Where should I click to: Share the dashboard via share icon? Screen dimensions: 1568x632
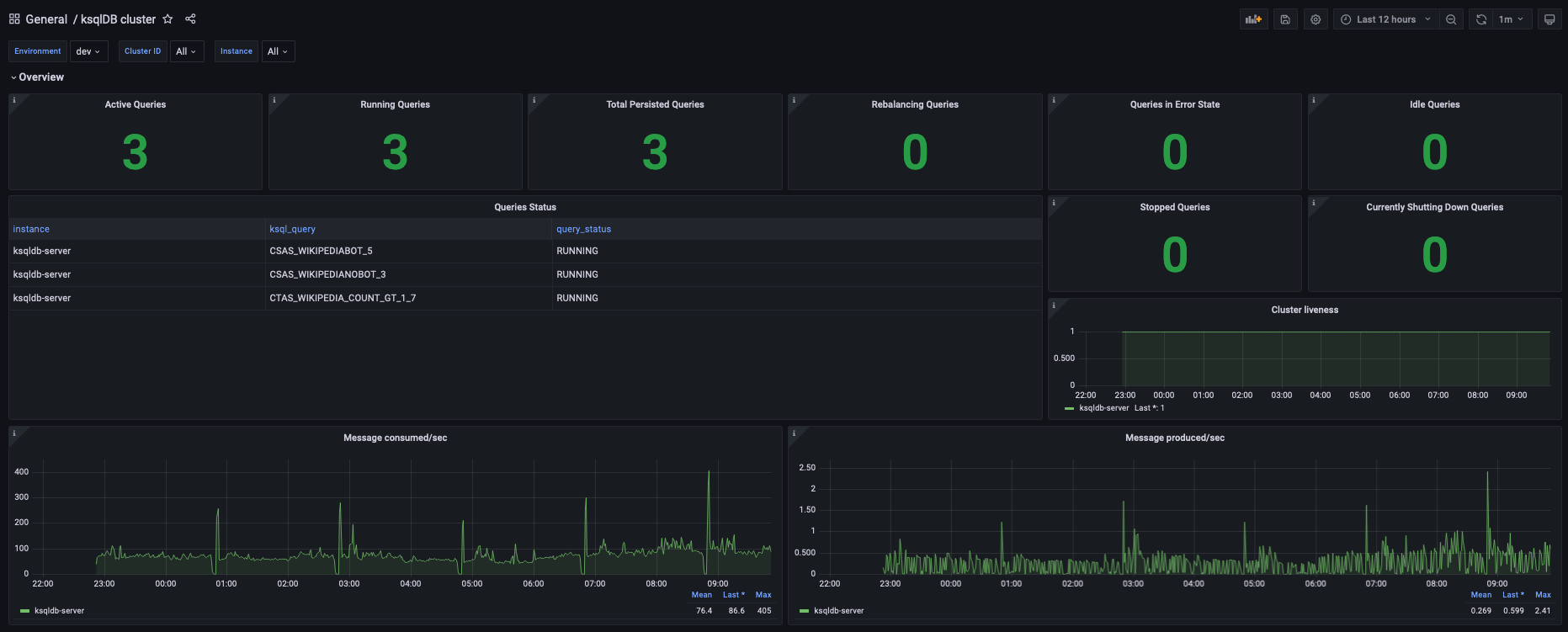[x=190, y=19]
